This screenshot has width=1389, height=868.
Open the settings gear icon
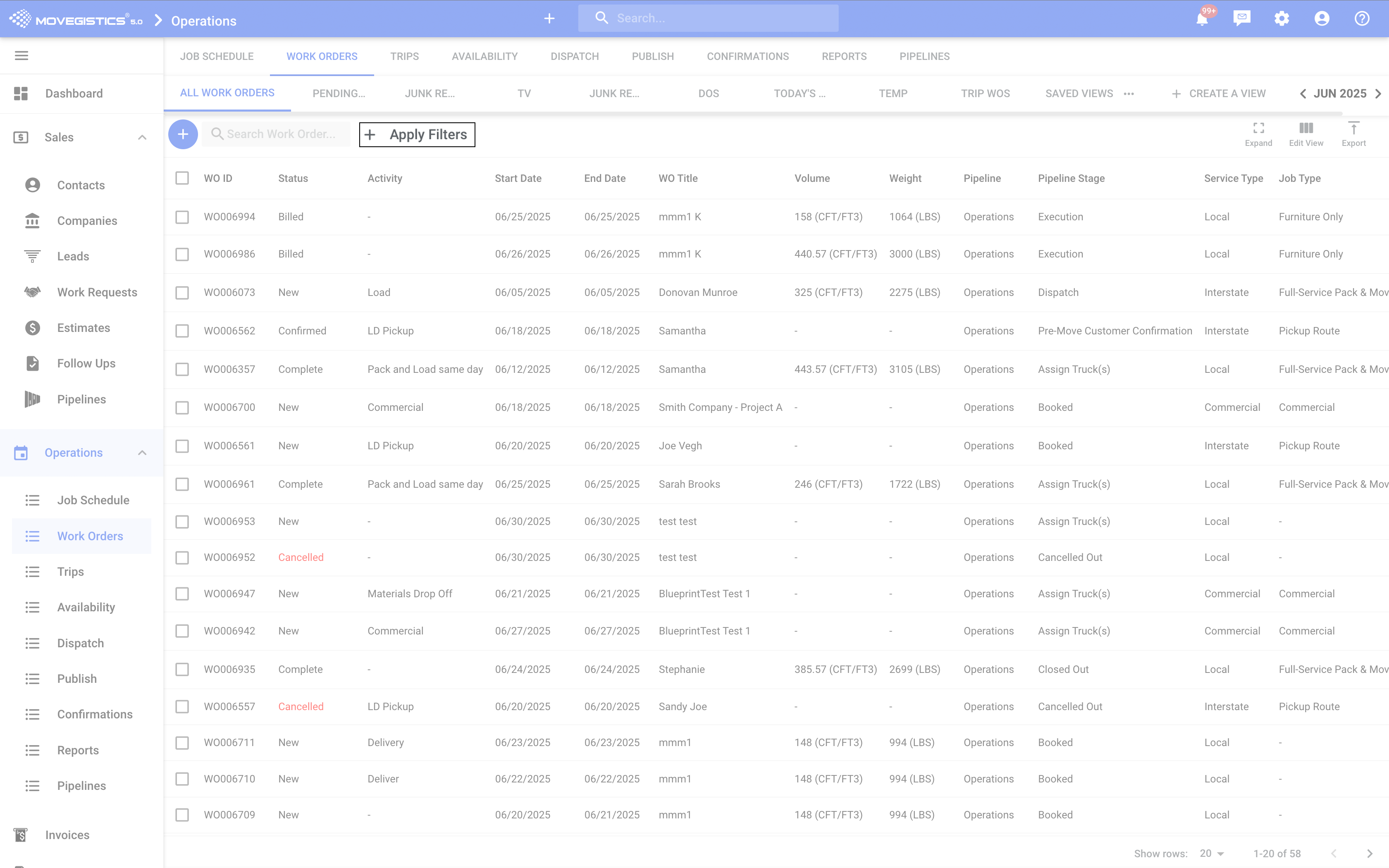(x=1282, y=18)
